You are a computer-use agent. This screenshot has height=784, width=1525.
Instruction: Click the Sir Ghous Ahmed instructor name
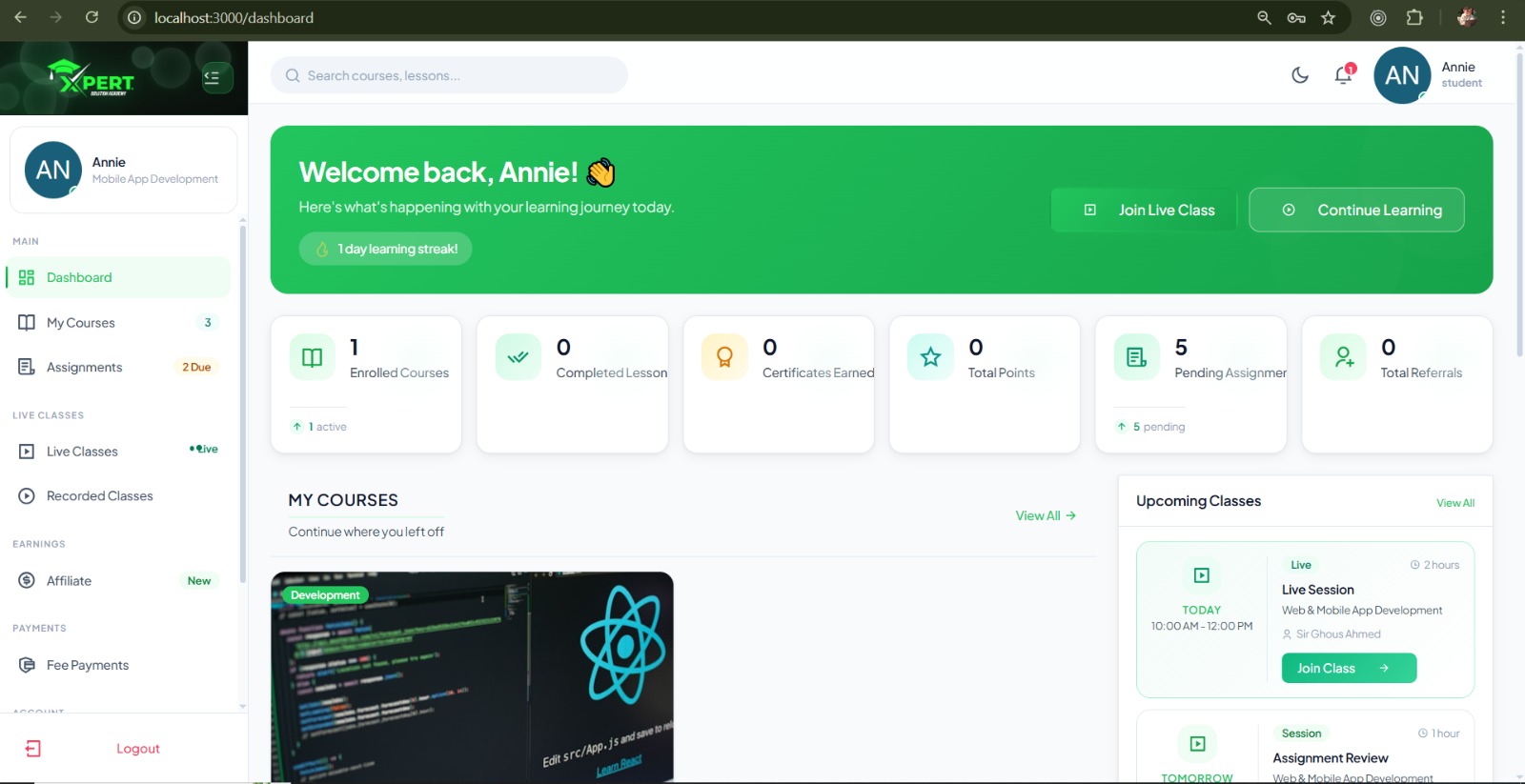click(x=1338, y=634)
